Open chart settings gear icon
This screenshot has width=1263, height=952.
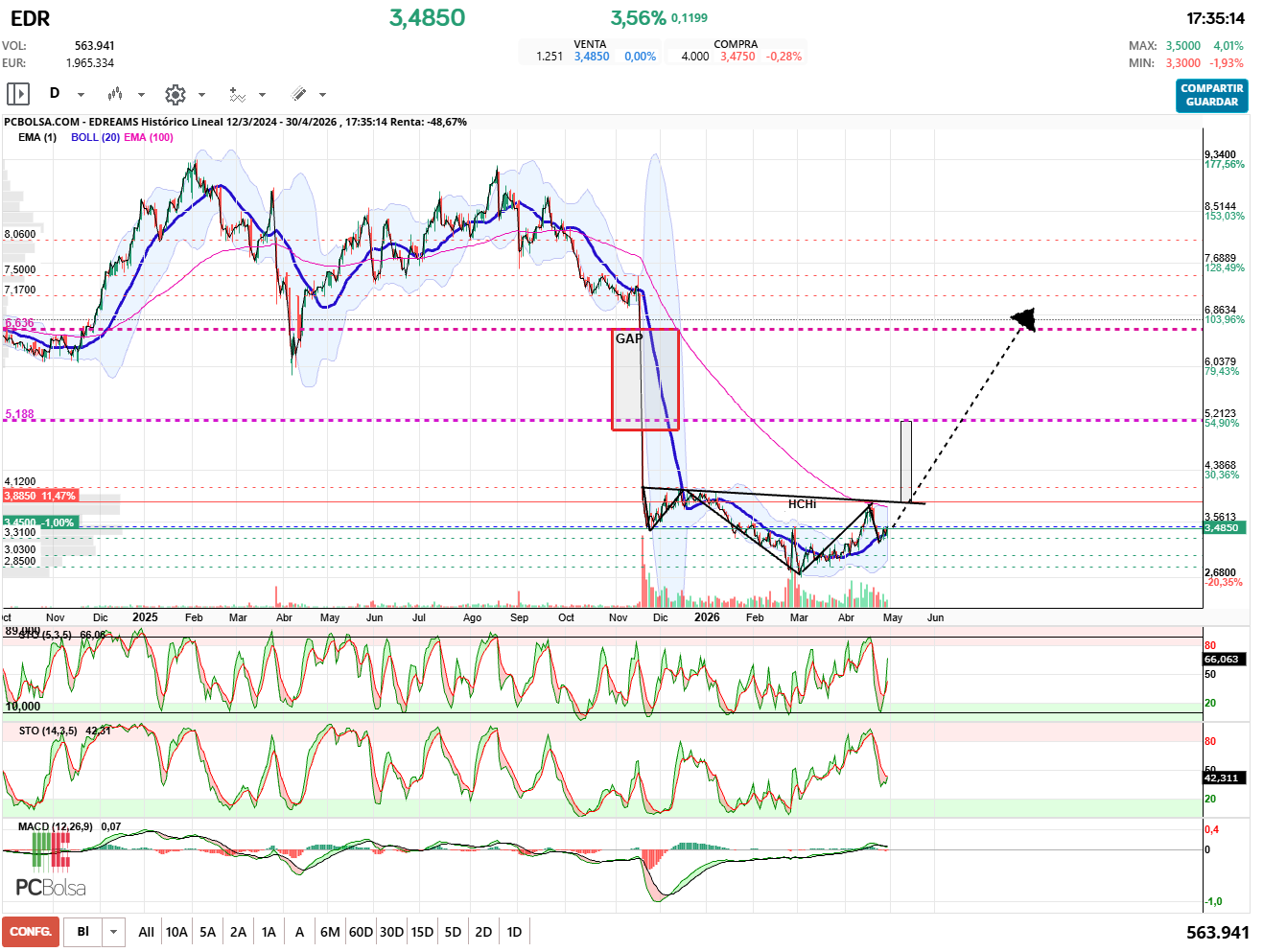(175, 94)
